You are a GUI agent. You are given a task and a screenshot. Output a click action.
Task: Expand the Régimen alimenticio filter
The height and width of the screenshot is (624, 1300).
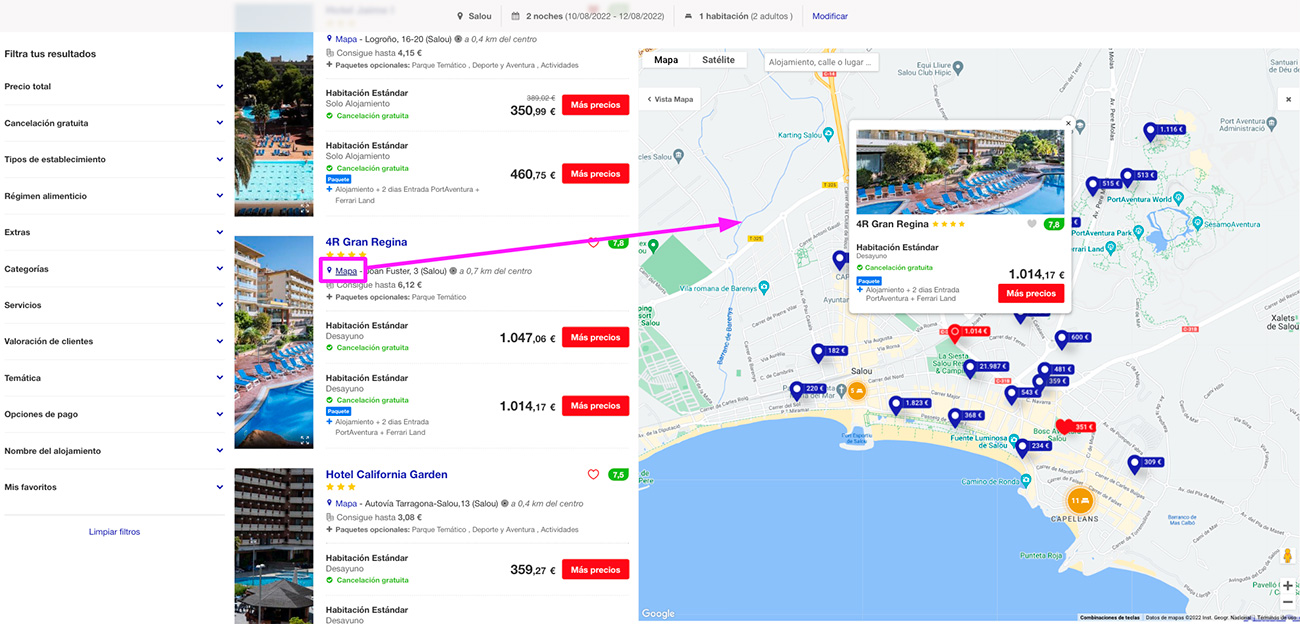tap(113, 196)
